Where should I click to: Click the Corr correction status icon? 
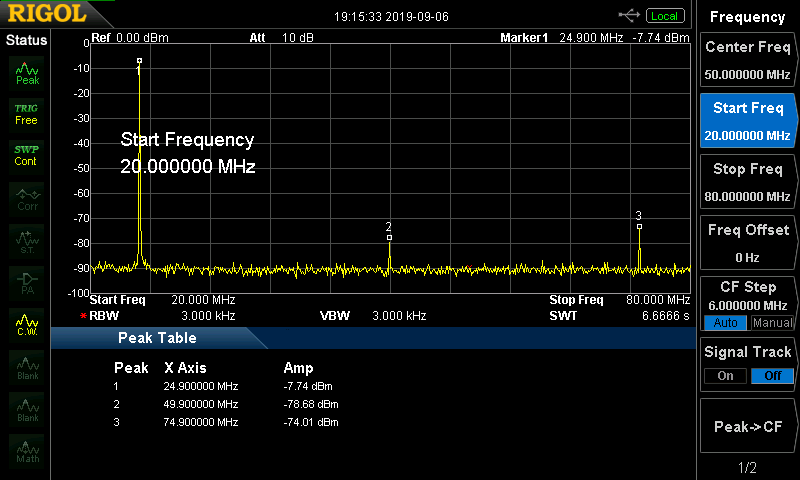(27, 198)
